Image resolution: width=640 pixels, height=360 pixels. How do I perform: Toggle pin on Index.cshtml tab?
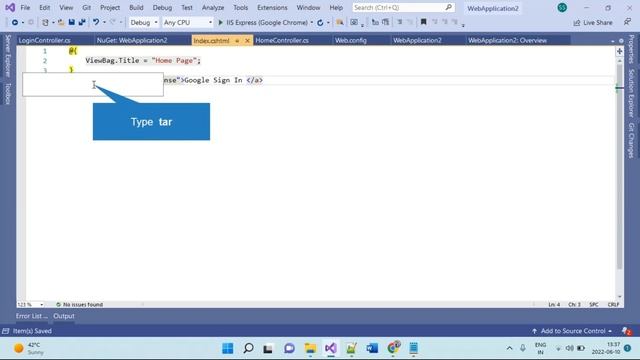237,41
